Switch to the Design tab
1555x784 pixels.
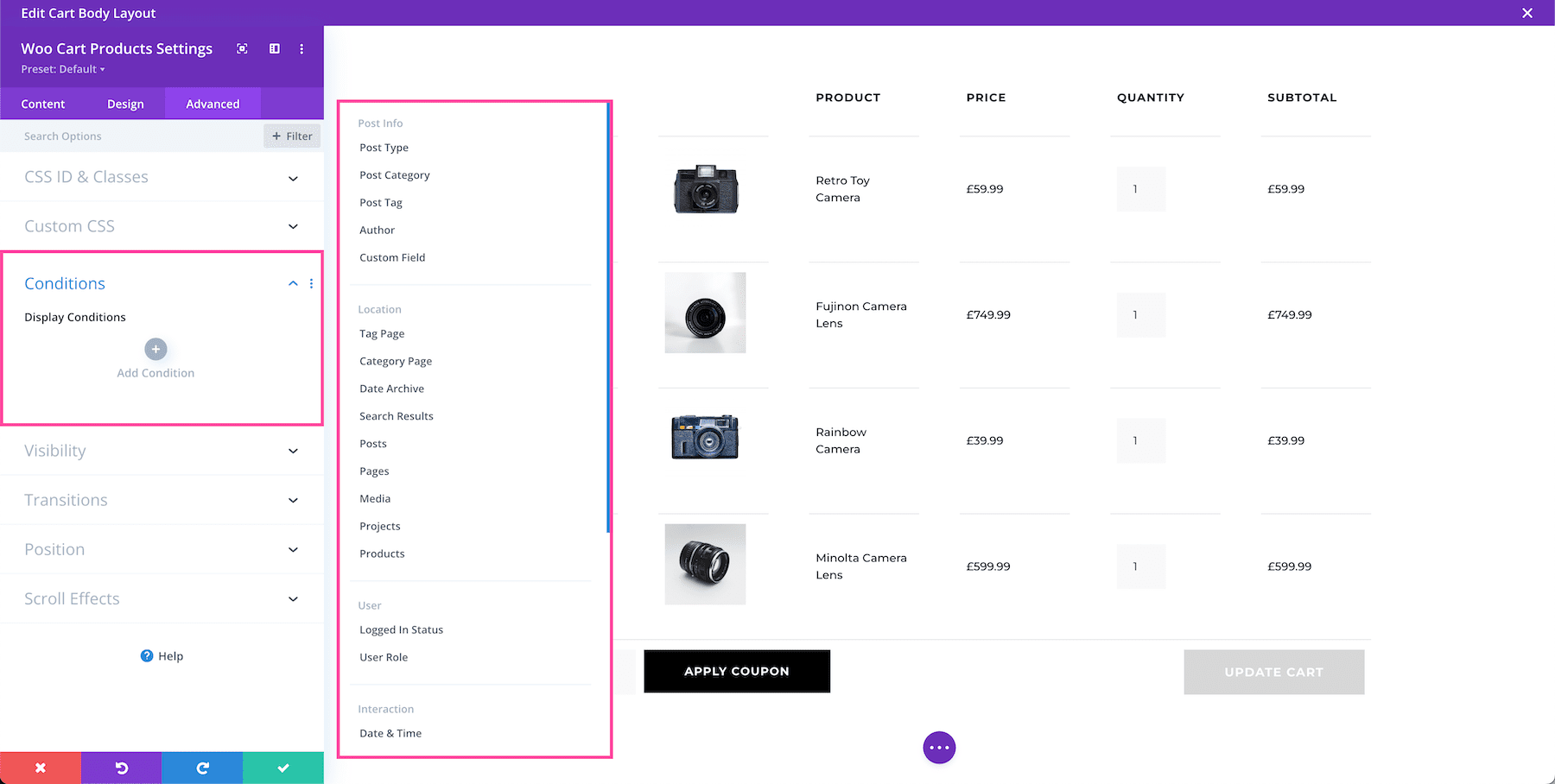pos(125,104)
